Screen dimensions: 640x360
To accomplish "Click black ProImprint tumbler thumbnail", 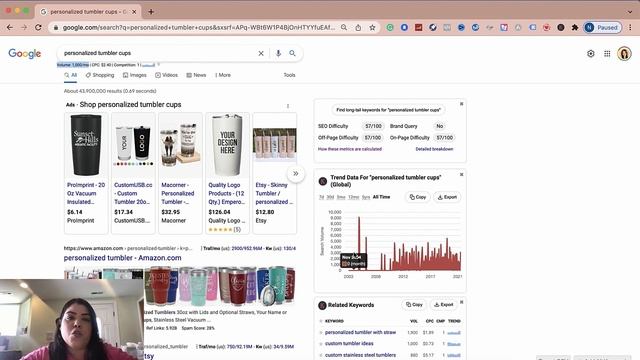I will coord(86,145).
